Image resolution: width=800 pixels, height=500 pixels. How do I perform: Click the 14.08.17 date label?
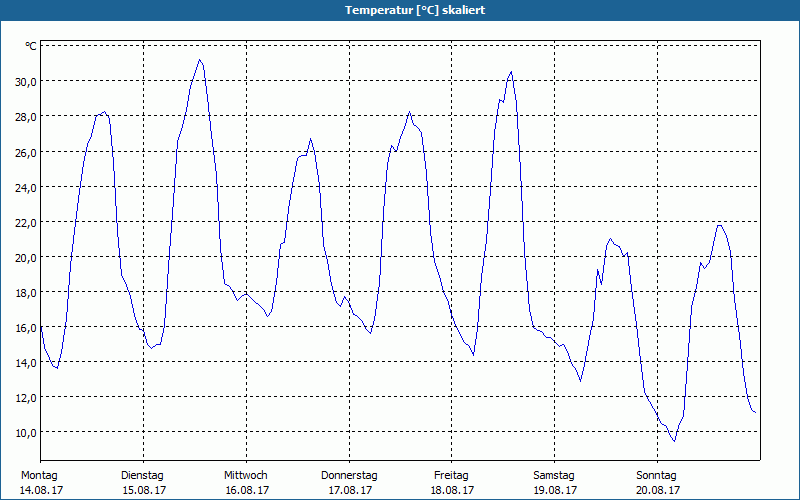[x=41, y=490]
